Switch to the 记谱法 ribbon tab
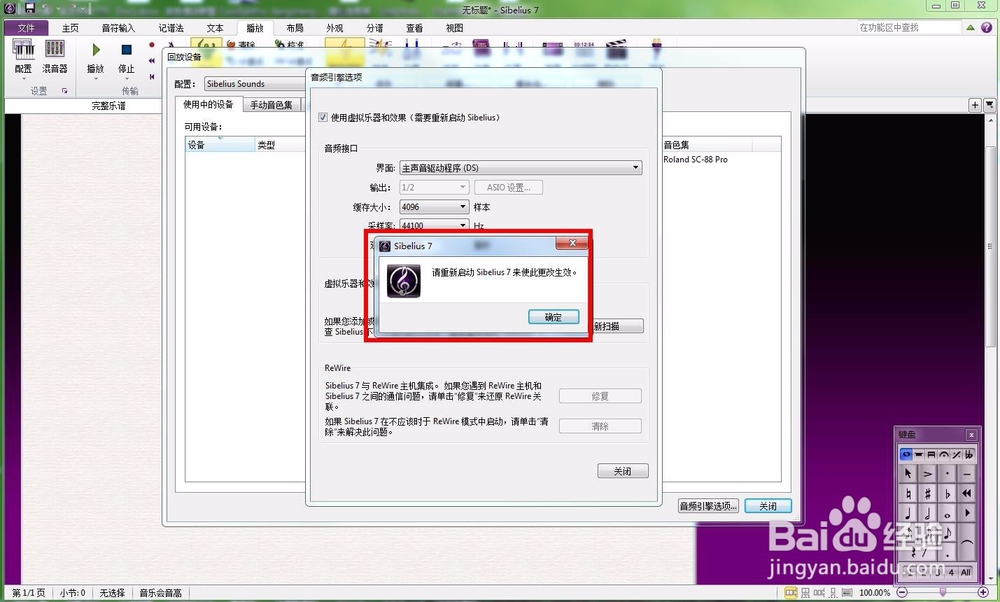Image resolution: width=1000 pixels, height=602 pixels. pos(171,28)
